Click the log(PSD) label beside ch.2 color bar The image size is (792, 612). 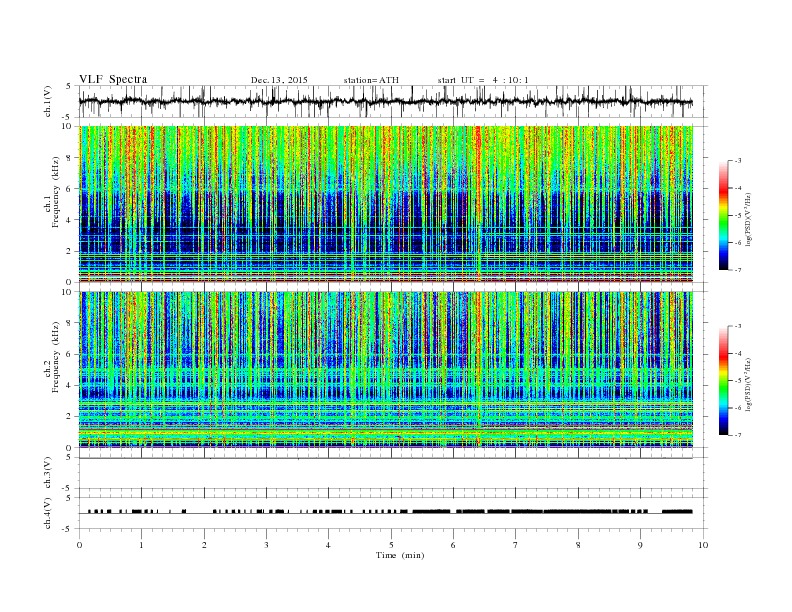748,384
